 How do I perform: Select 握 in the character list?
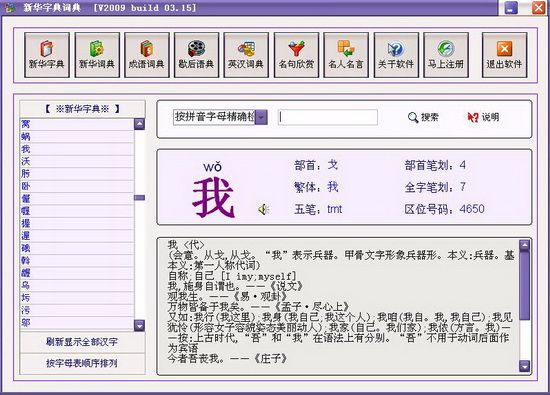pos(77,223)
